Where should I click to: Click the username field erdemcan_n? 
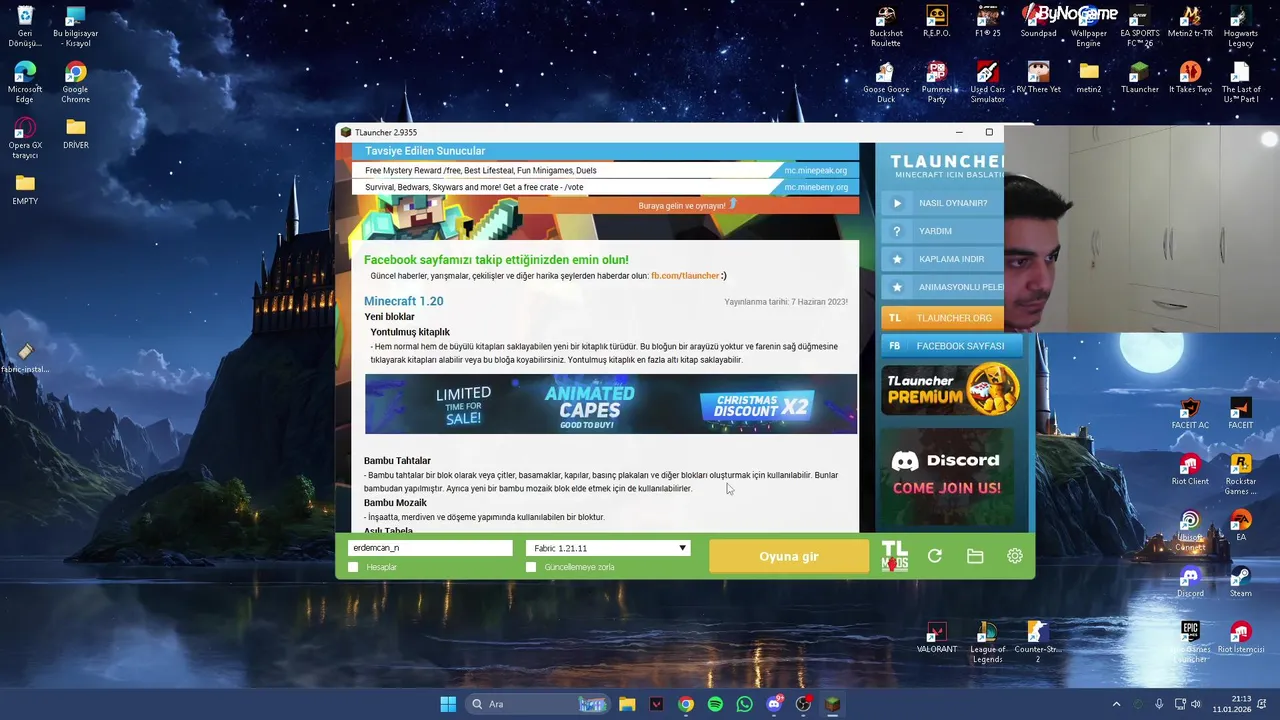[430, 548]
